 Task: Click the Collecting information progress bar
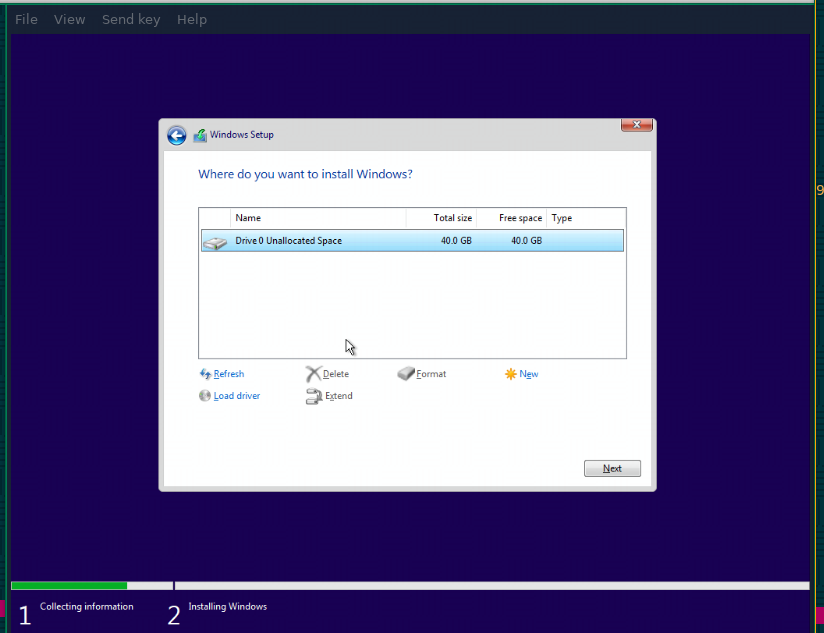pyautogui.click(x=92, y=586)
